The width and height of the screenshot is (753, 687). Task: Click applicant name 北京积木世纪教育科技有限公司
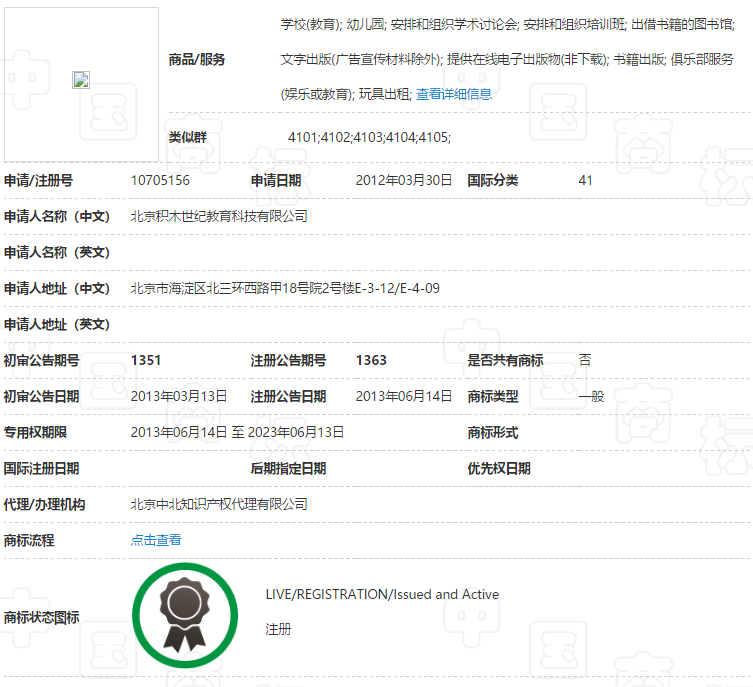tap(219, 216)
